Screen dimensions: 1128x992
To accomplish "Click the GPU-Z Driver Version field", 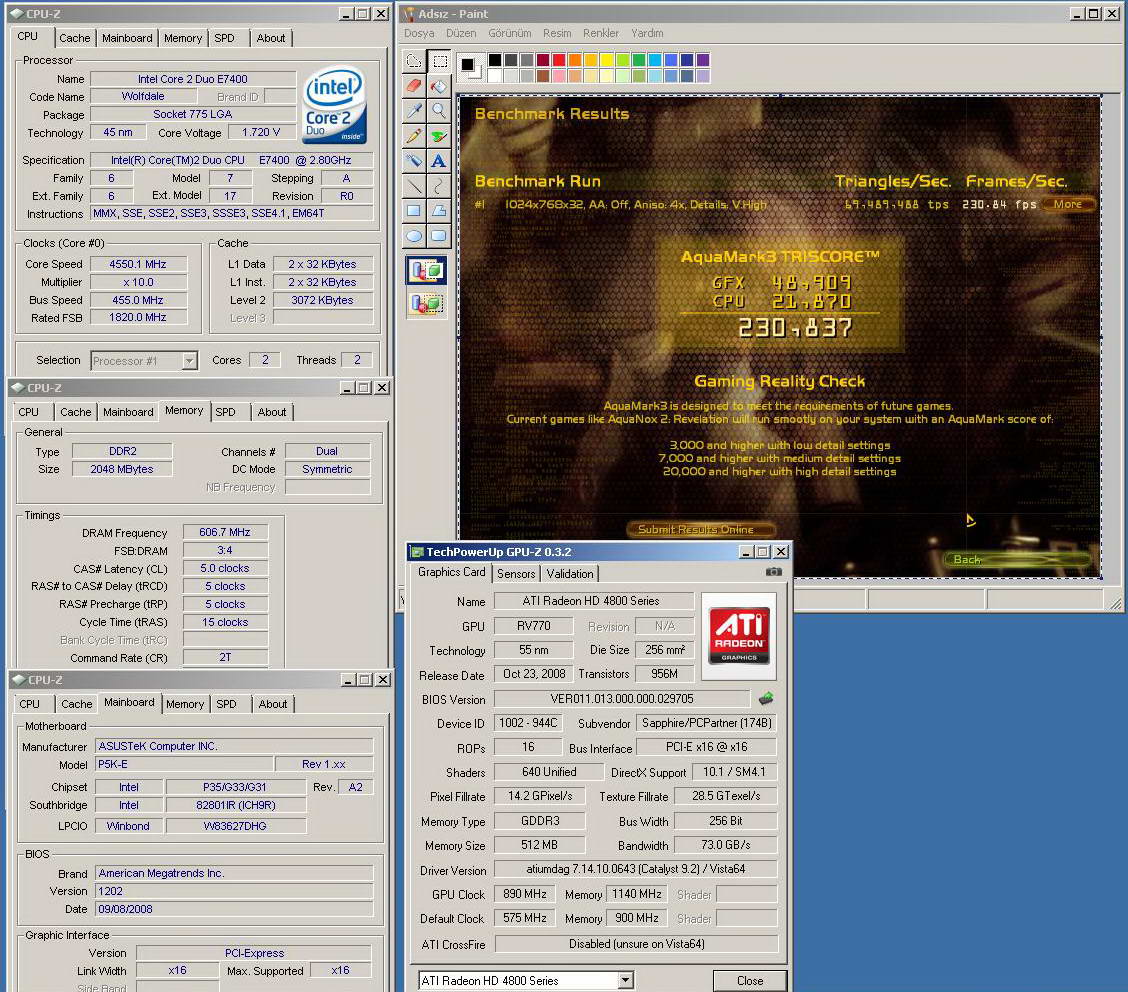I will click(x=636, y=869).
